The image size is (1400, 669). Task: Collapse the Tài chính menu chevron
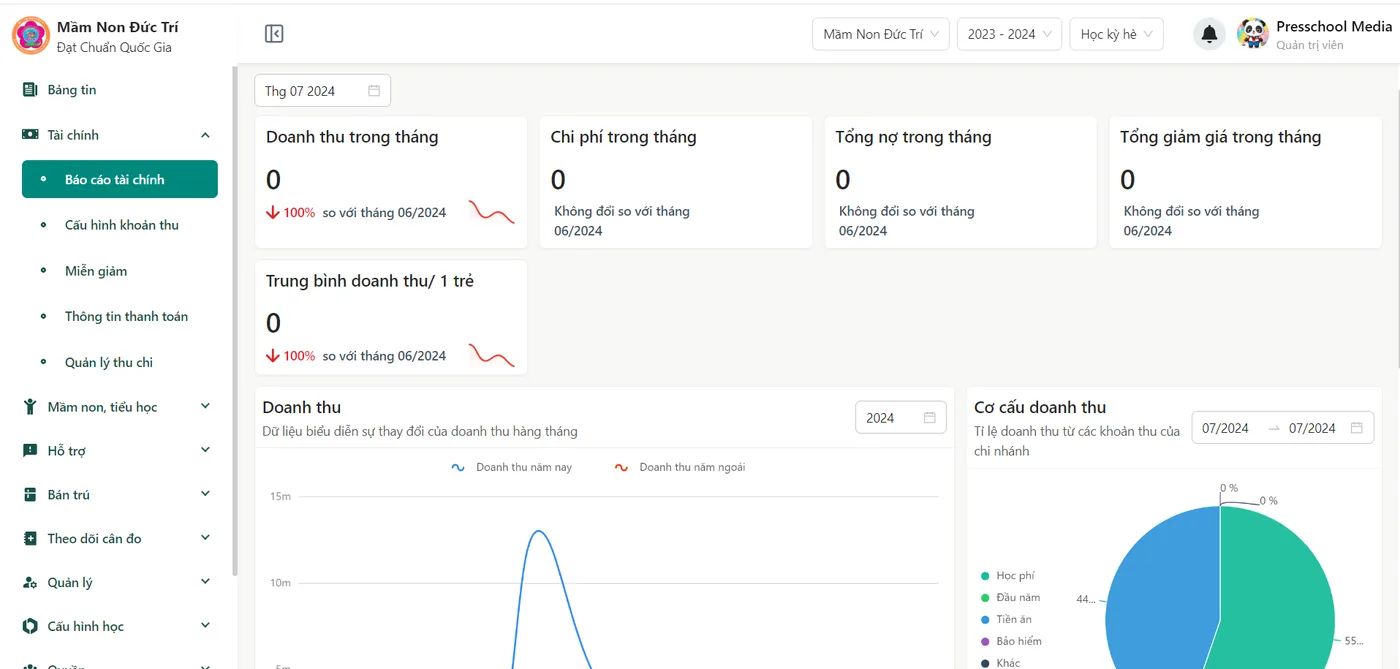(205, 135)
